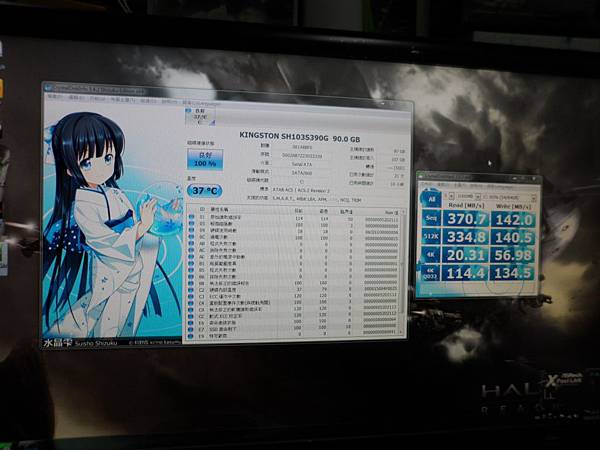The image size is (600, 450).
Task: Click the SMART table vertical scrollbar
Action: tap(402, 272)
